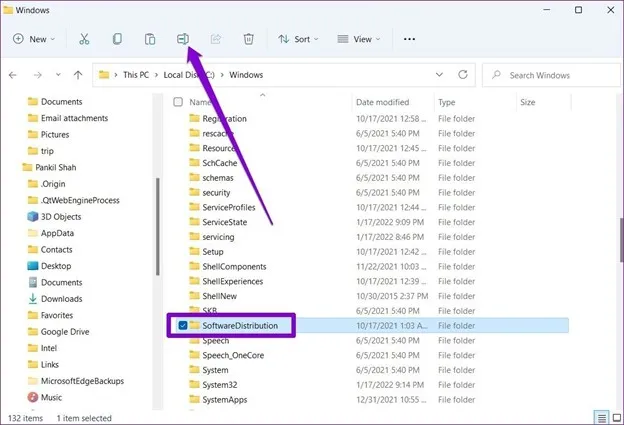Uncheck the SoftwareDistribution folder checkbox
This screenshot has width=624, height=425.
[x=180, y=325]
